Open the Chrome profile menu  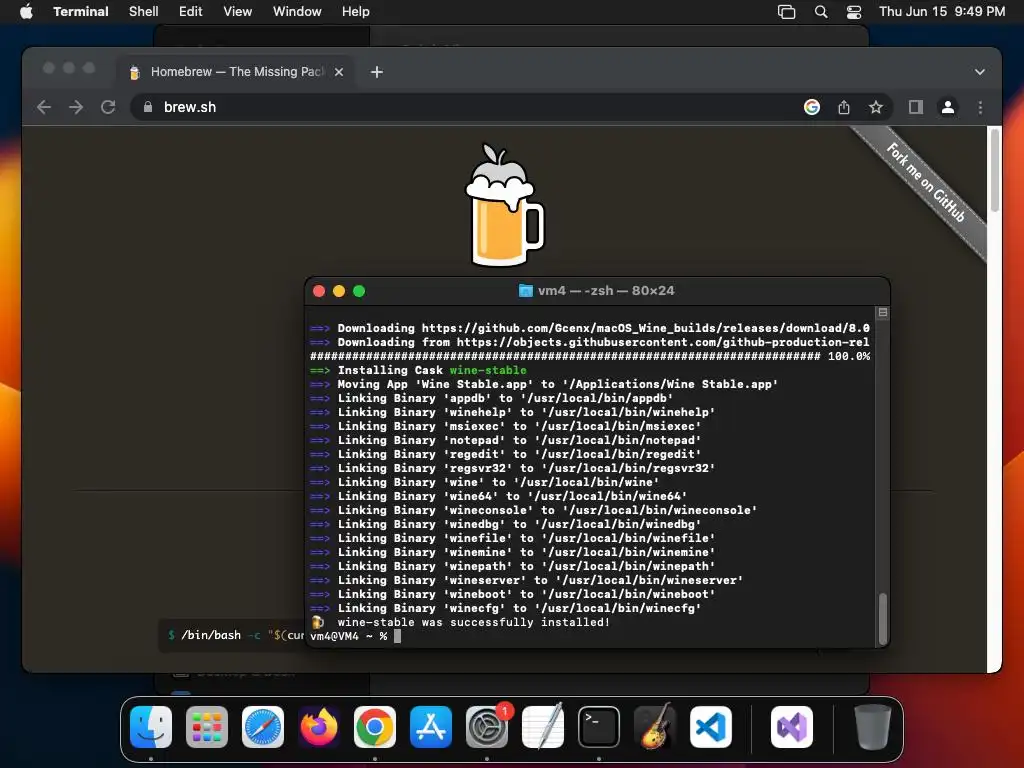pos(948,107)
